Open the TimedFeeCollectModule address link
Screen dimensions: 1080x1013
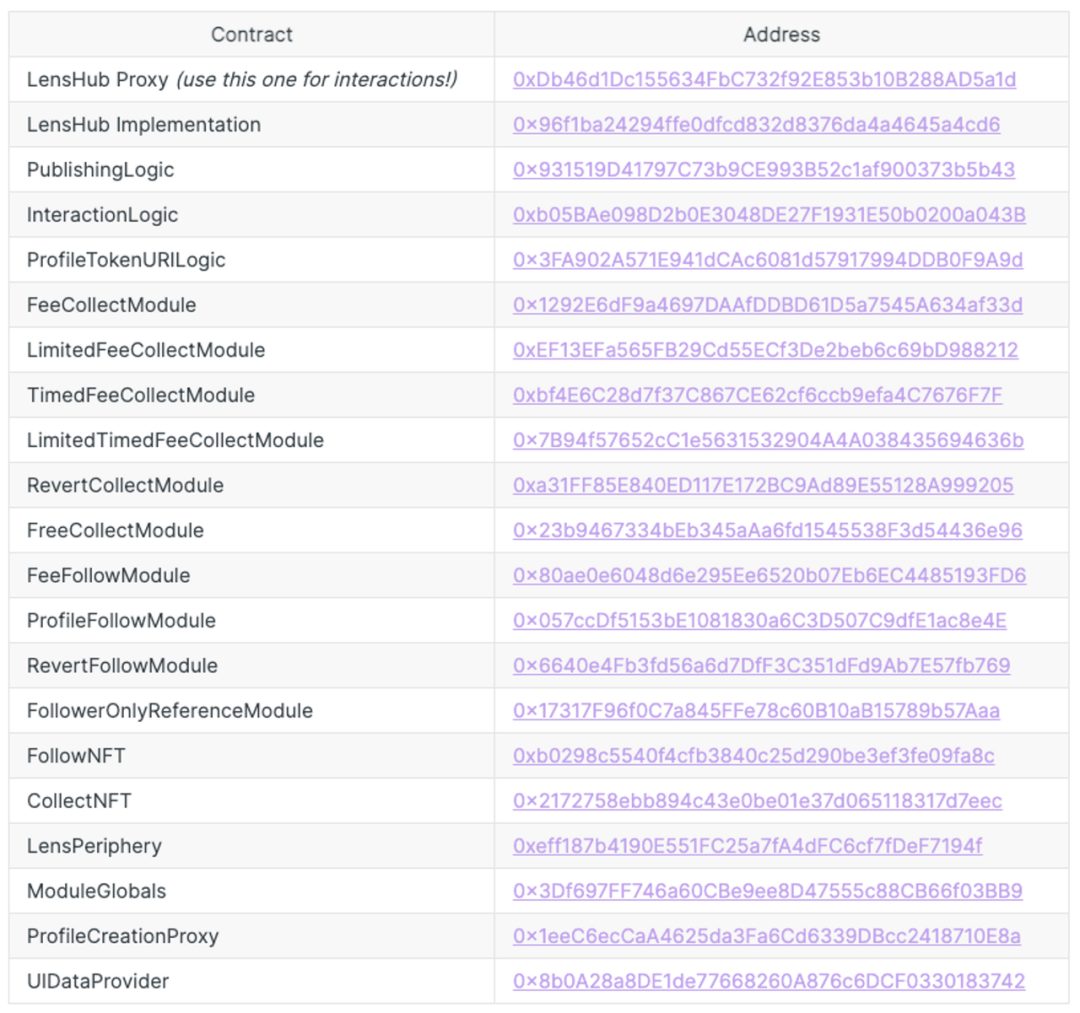click(x=757, y=395)
